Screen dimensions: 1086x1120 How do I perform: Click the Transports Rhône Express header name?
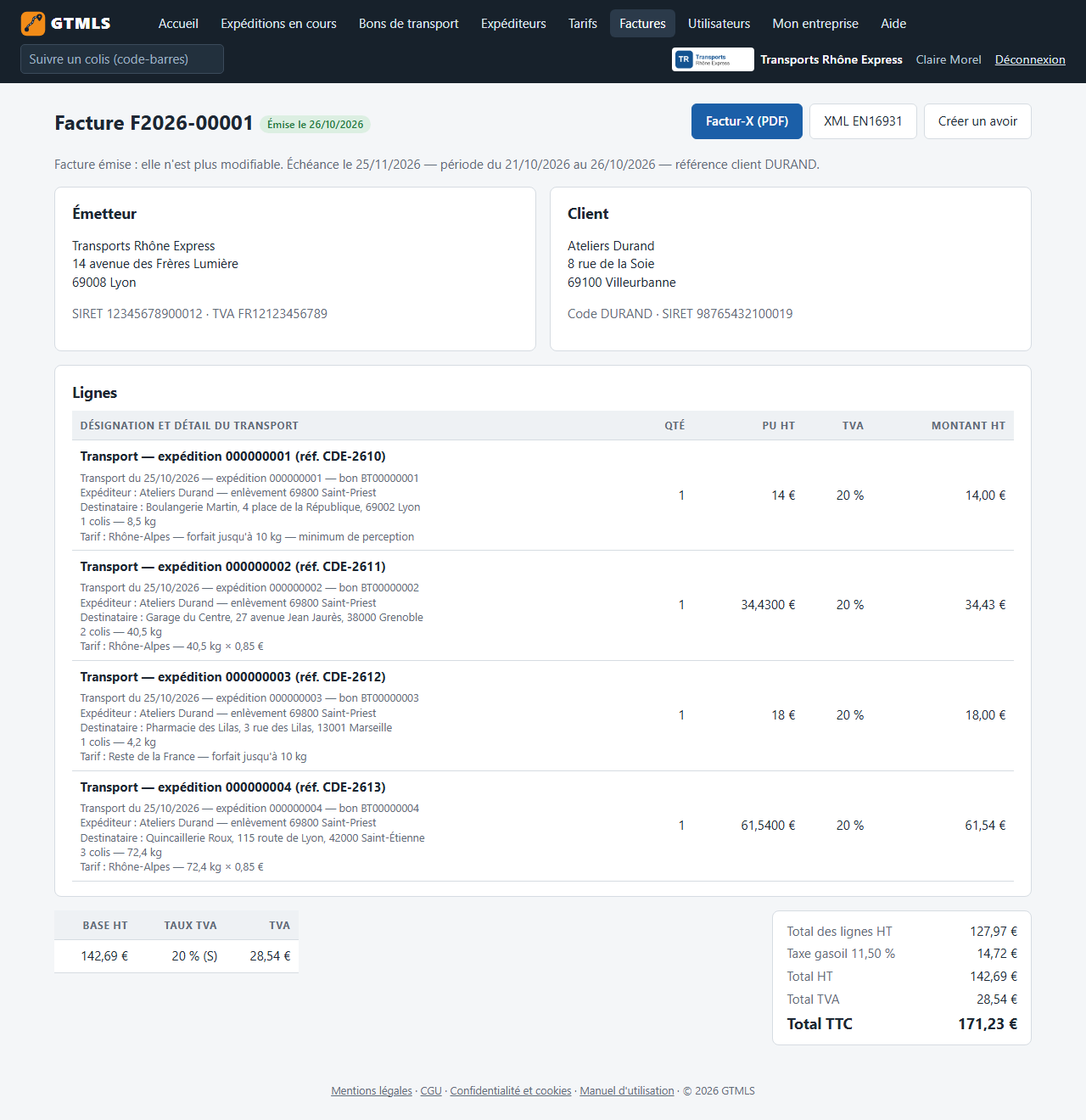(831, 59)
